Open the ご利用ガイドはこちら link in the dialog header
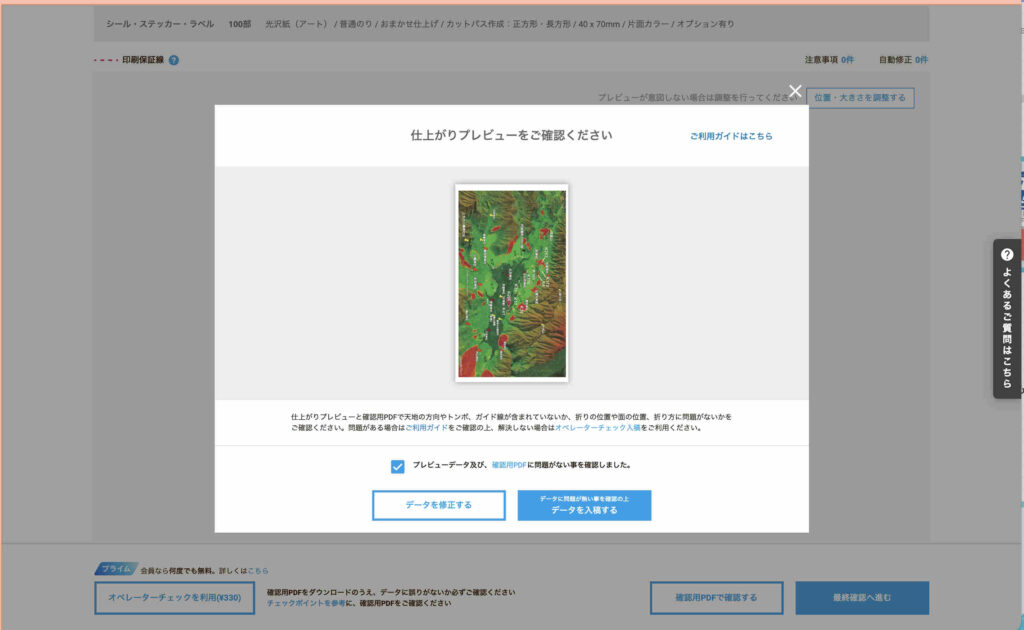The width and height of the screenshot is (1024, 630). 730,136
